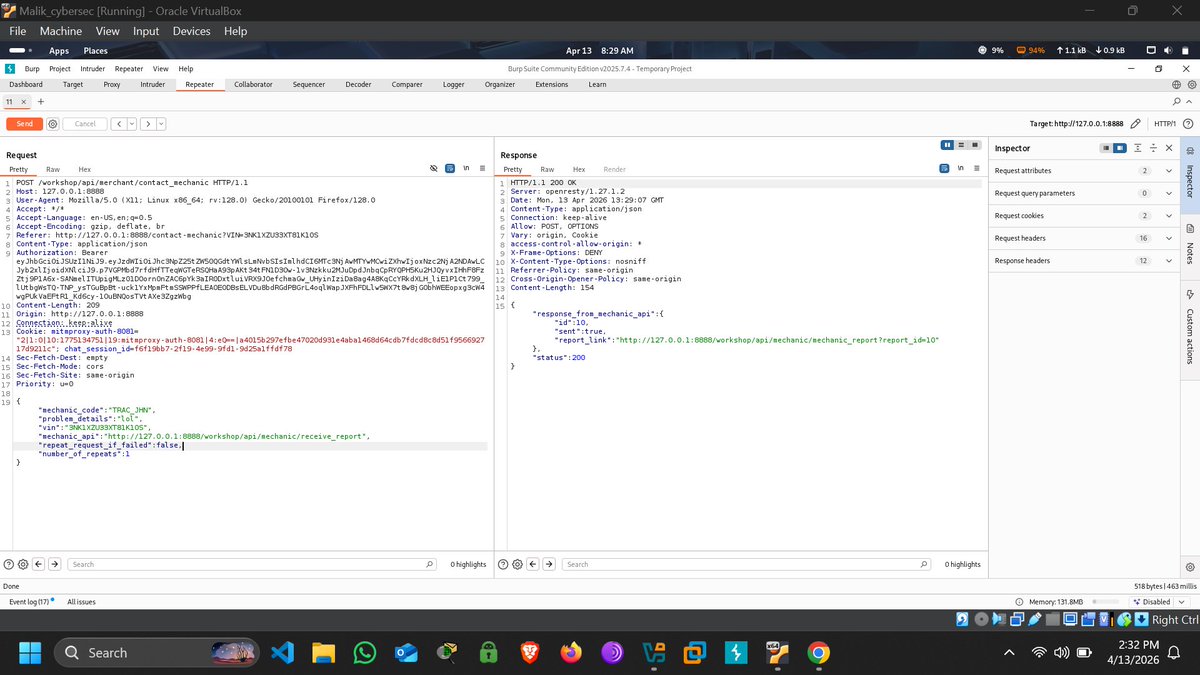This screenshot has height=675, width=1200.
Task: Open the Extensions tab
Action: click(x=552, y=85)
